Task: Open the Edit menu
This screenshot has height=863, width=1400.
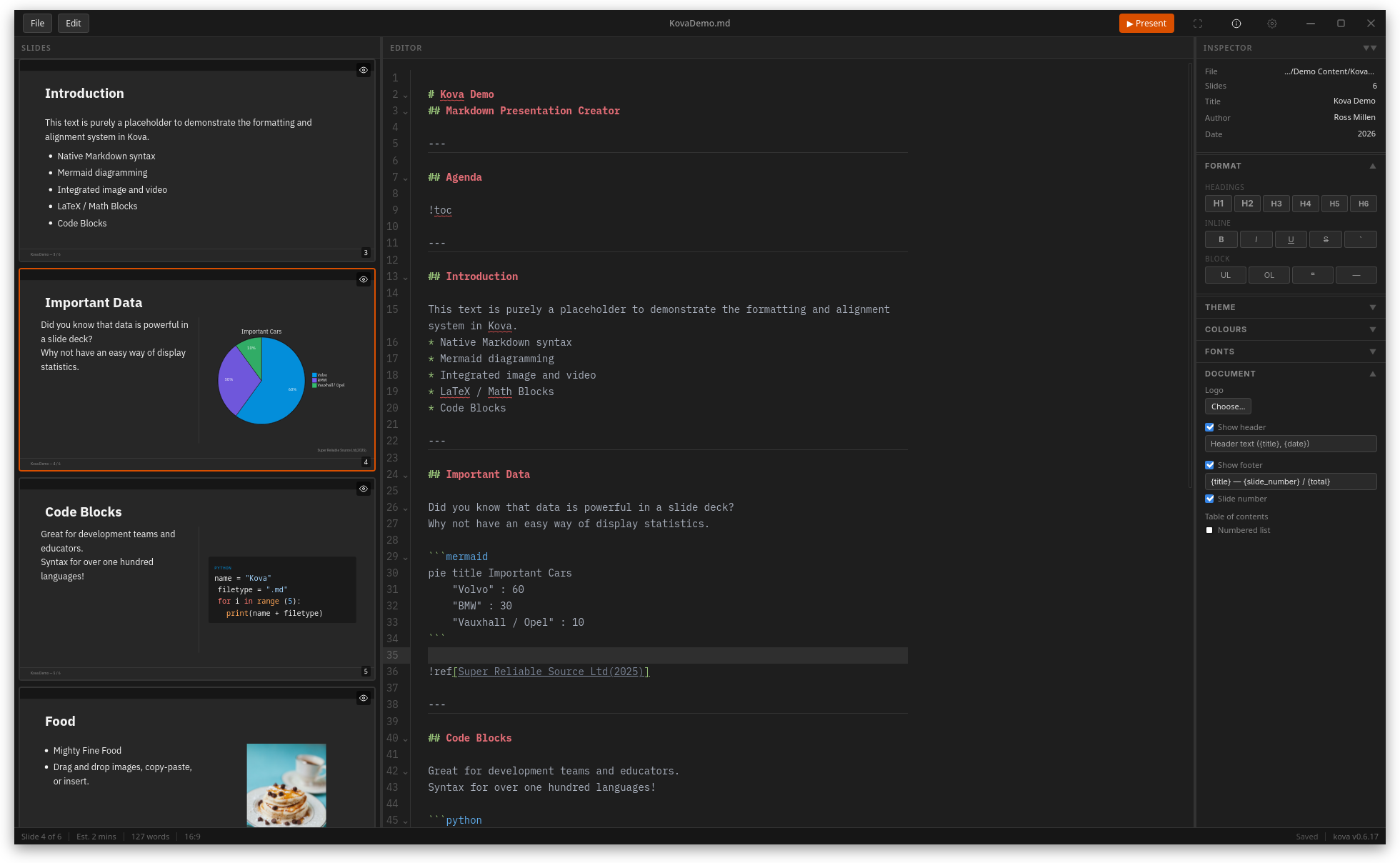Action: [x=74, y=24]
